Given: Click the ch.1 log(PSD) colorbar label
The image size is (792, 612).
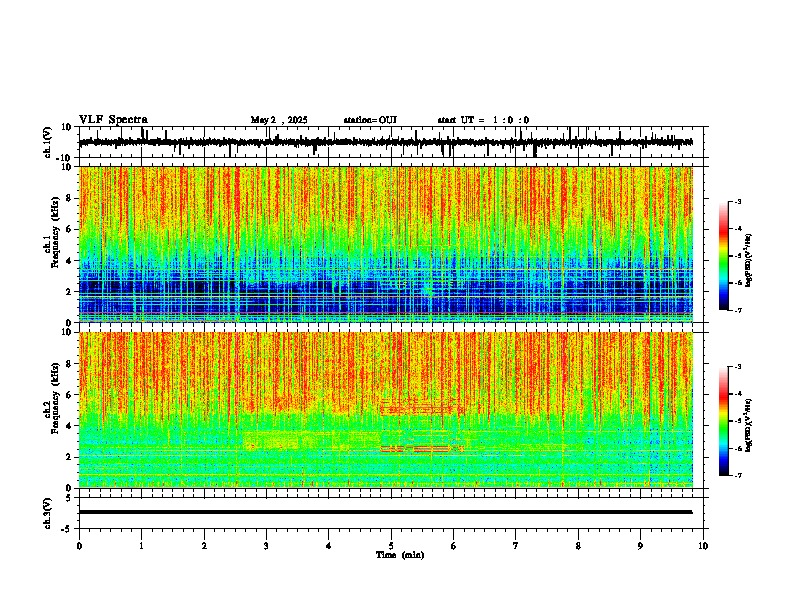Looking at the screenshot, I should pyautogui.click(x=748, y=260).
